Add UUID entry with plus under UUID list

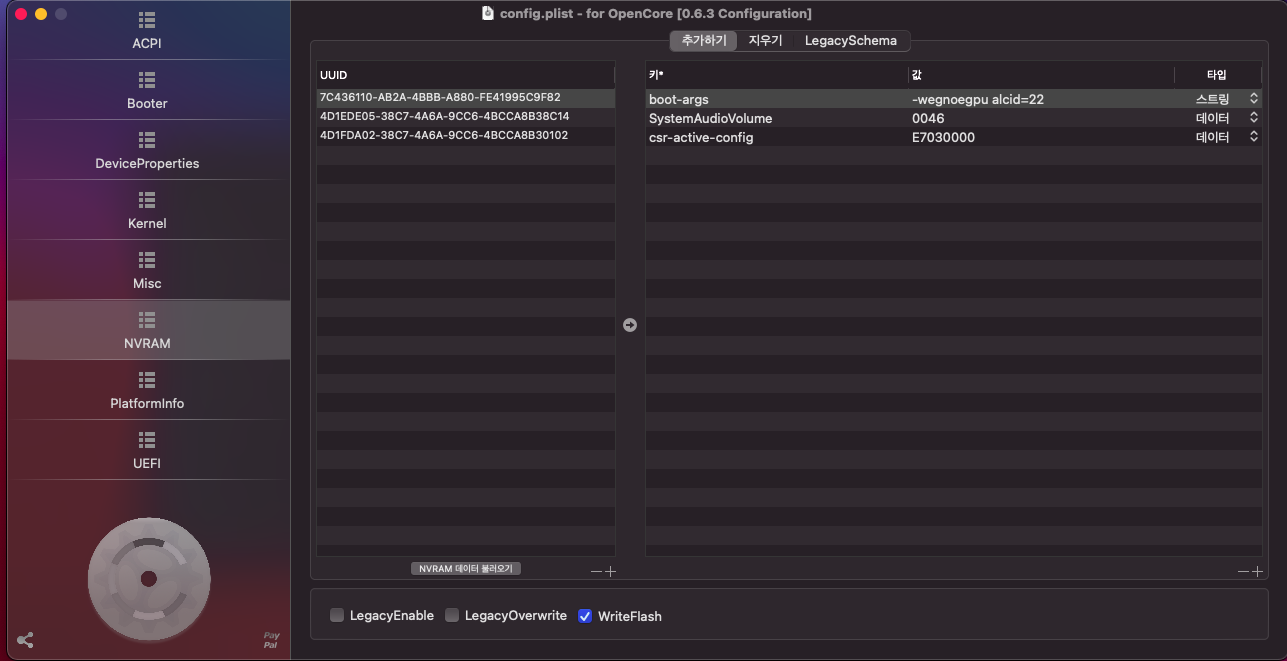click(610, 572)
